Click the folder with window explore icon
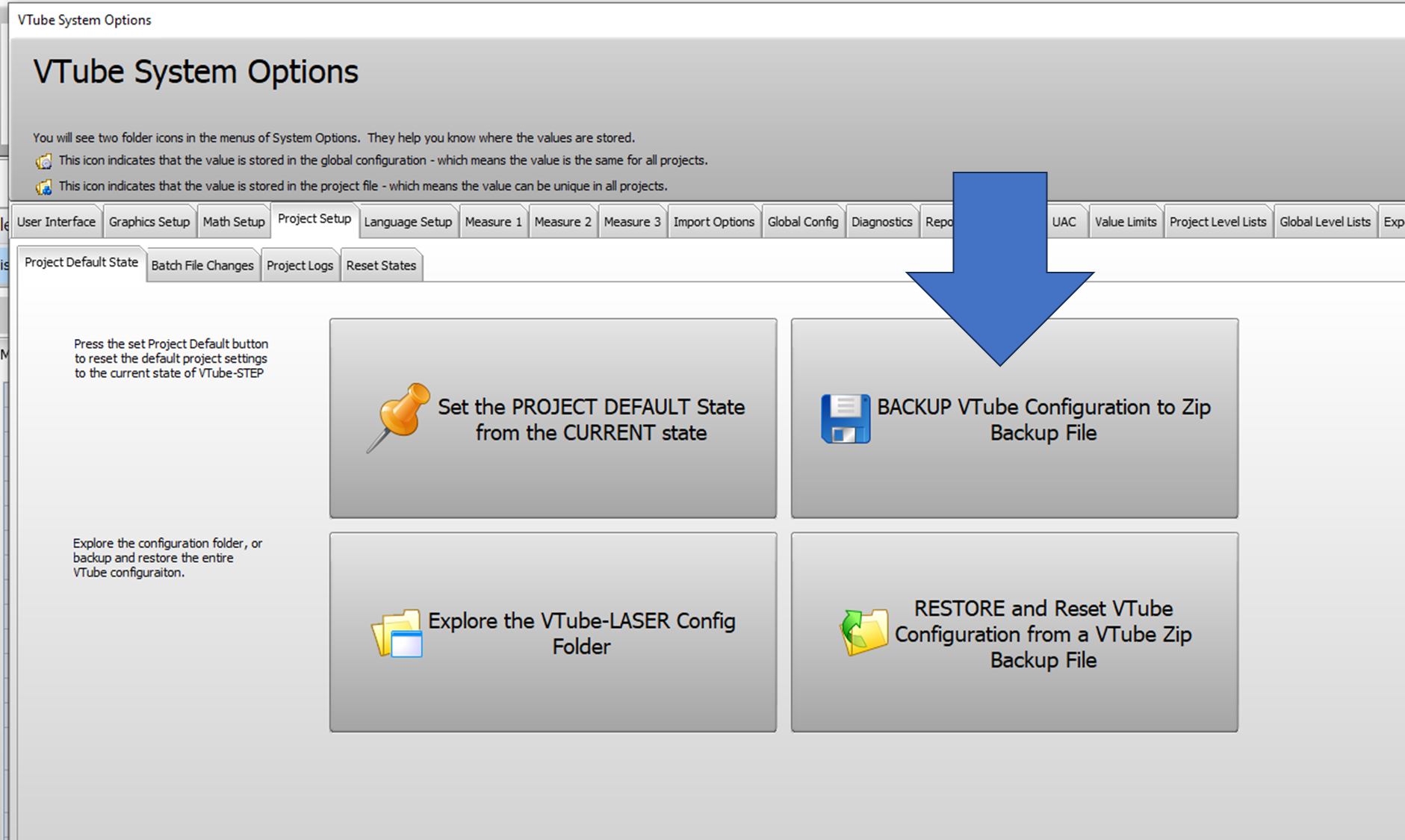Screen dimensions: 1405x840 397,633
